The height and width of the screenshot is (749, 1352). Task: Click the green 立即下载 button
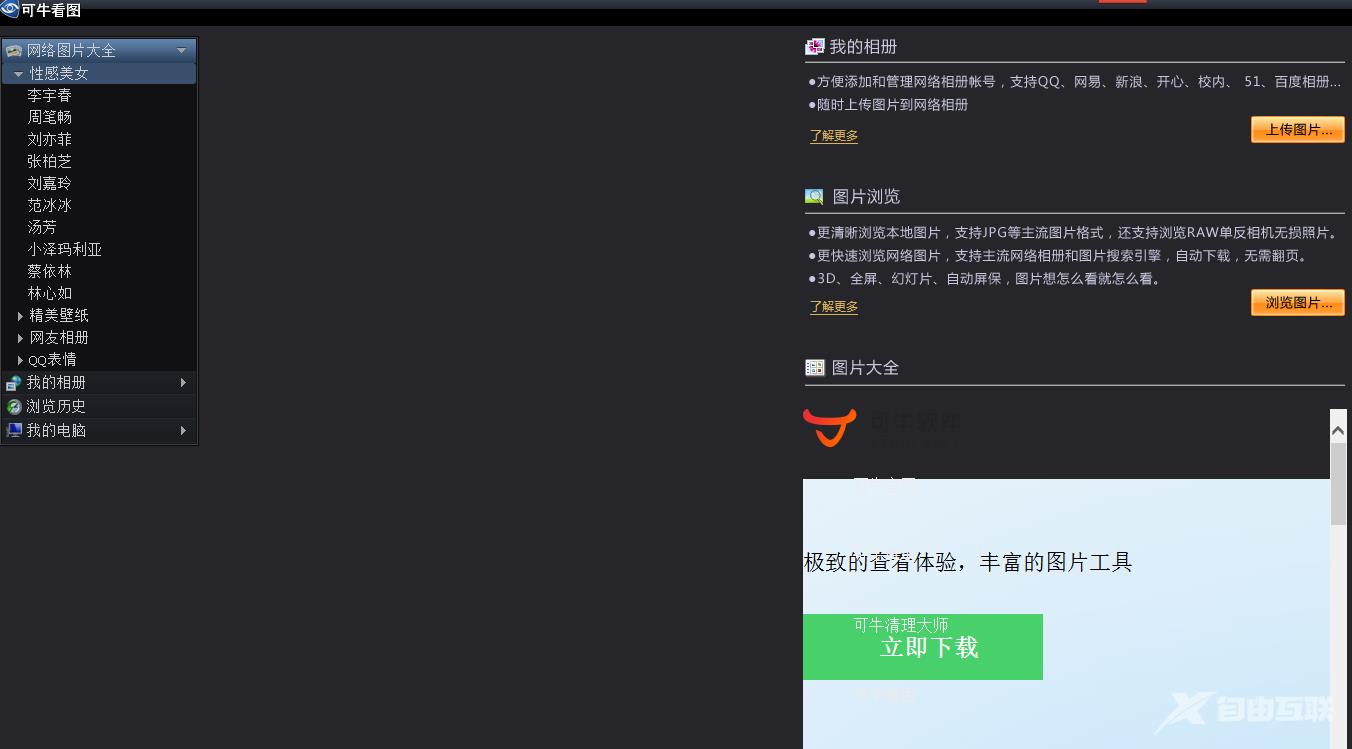click(x=923, y=647)
